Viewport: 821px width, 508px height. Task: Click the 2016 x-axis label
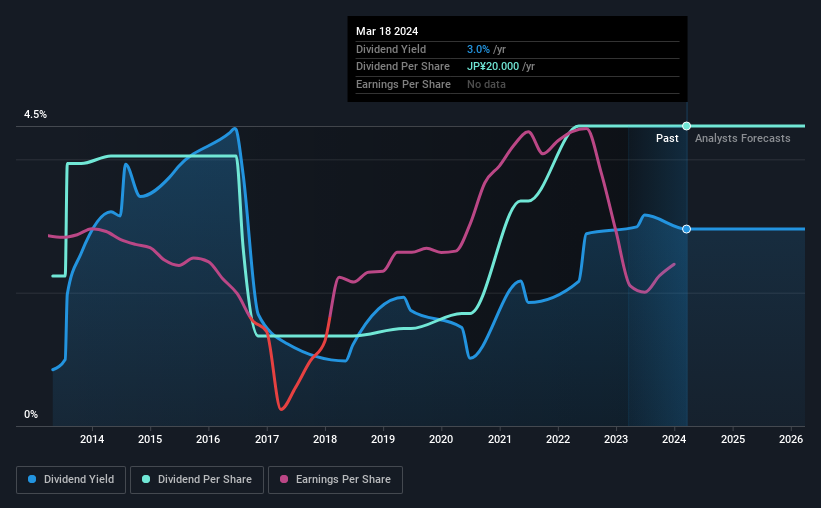click(x=208, y=439)
